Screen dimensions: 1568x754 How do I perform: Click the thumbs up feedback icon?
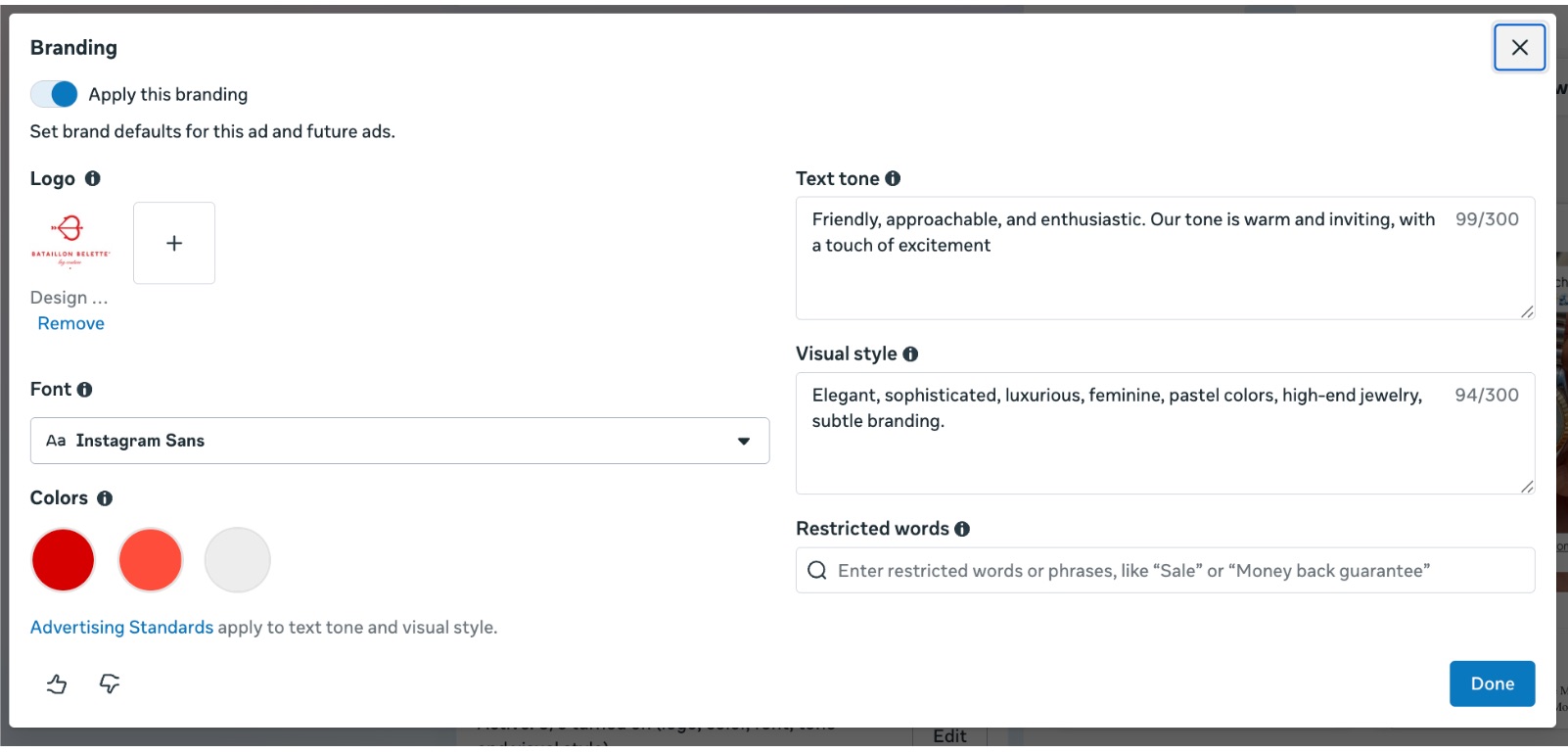[57, 683]
